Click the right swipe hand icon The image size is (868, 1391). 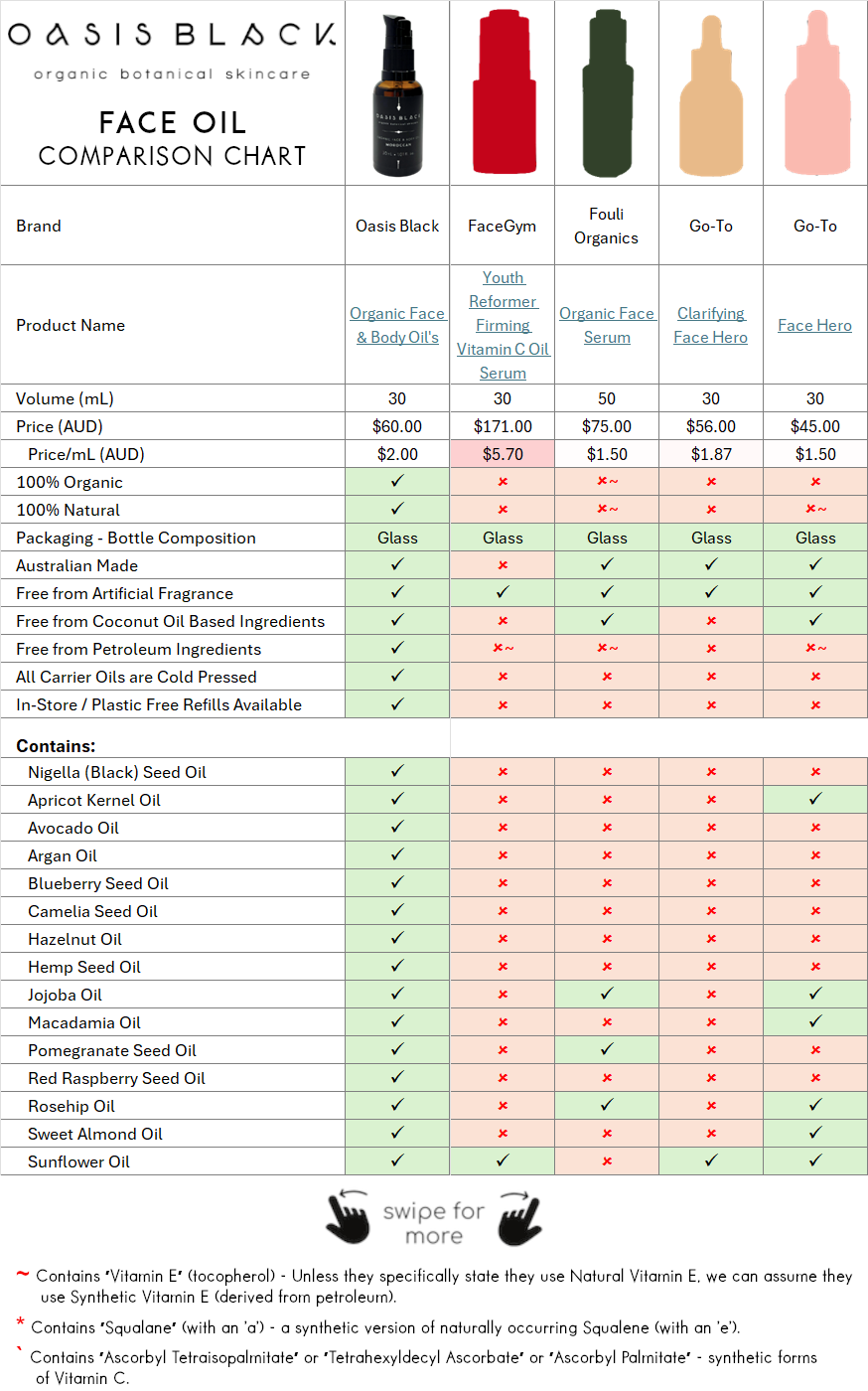519,1218
